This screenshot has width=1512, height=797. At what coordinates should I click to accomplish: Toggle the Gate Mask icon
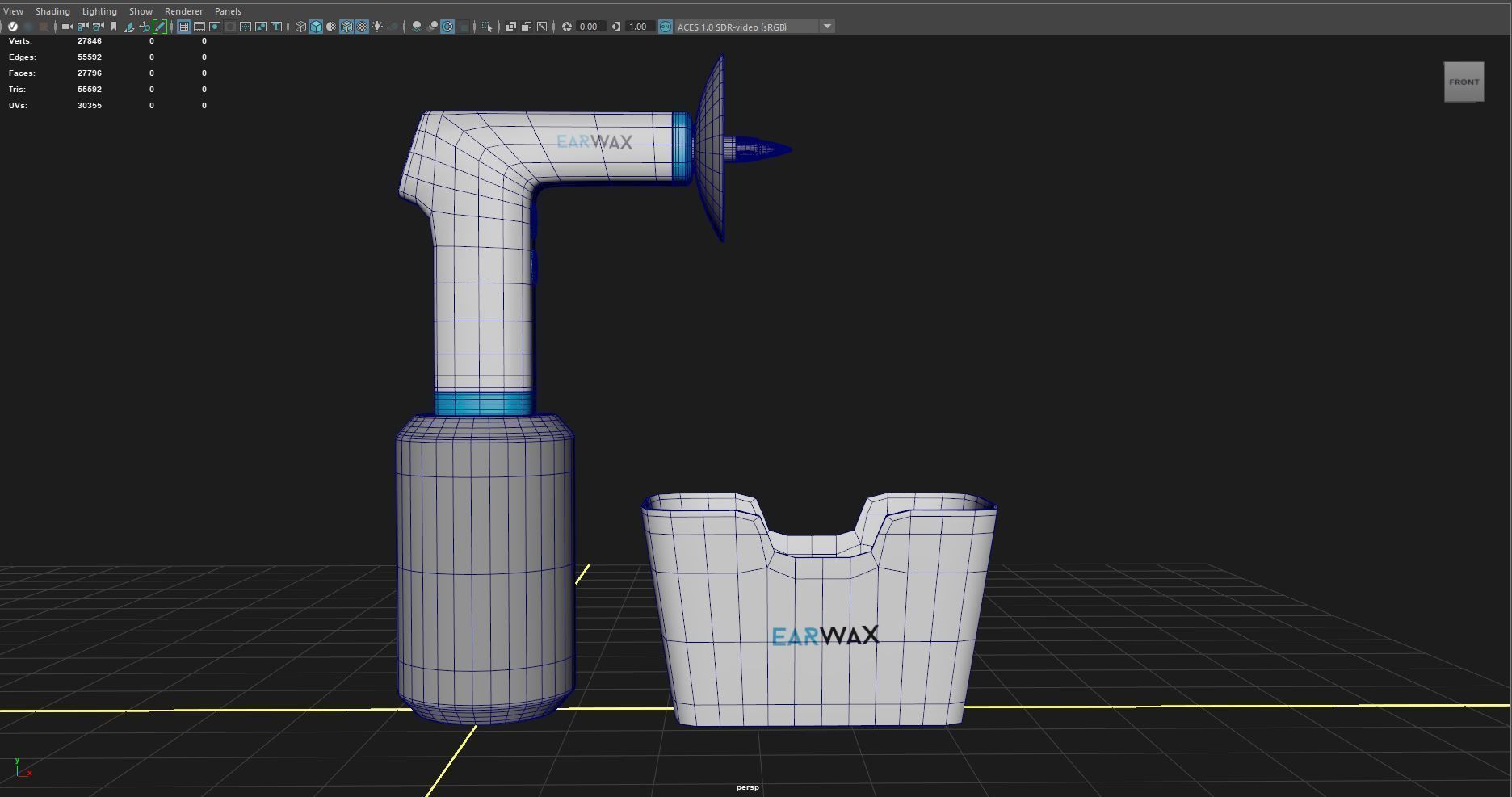click(230, 27)
